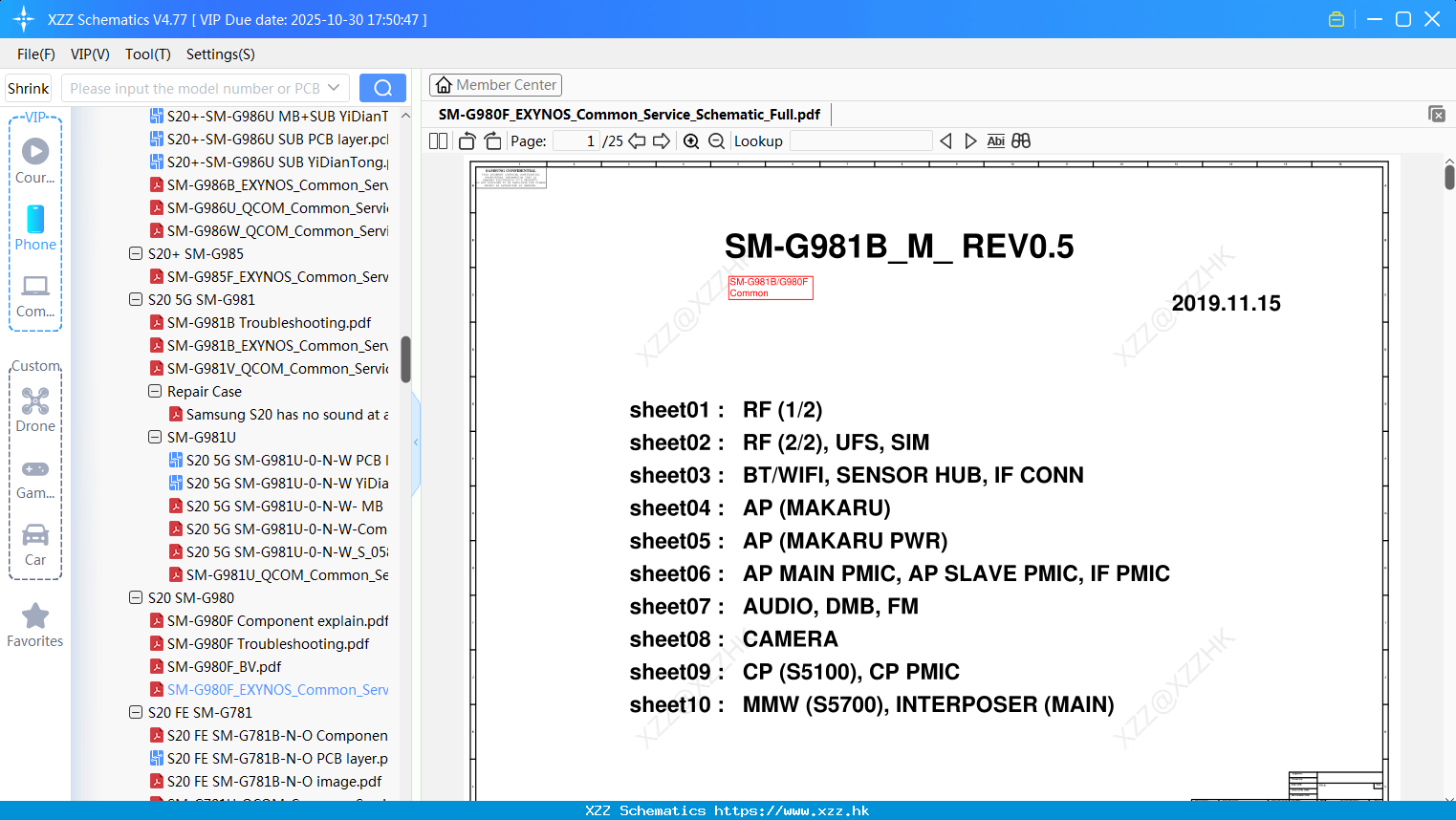Viewport: 1456px width, 820px height.
Task: Open the Tool(T) menu
Action: click(148, 54)
